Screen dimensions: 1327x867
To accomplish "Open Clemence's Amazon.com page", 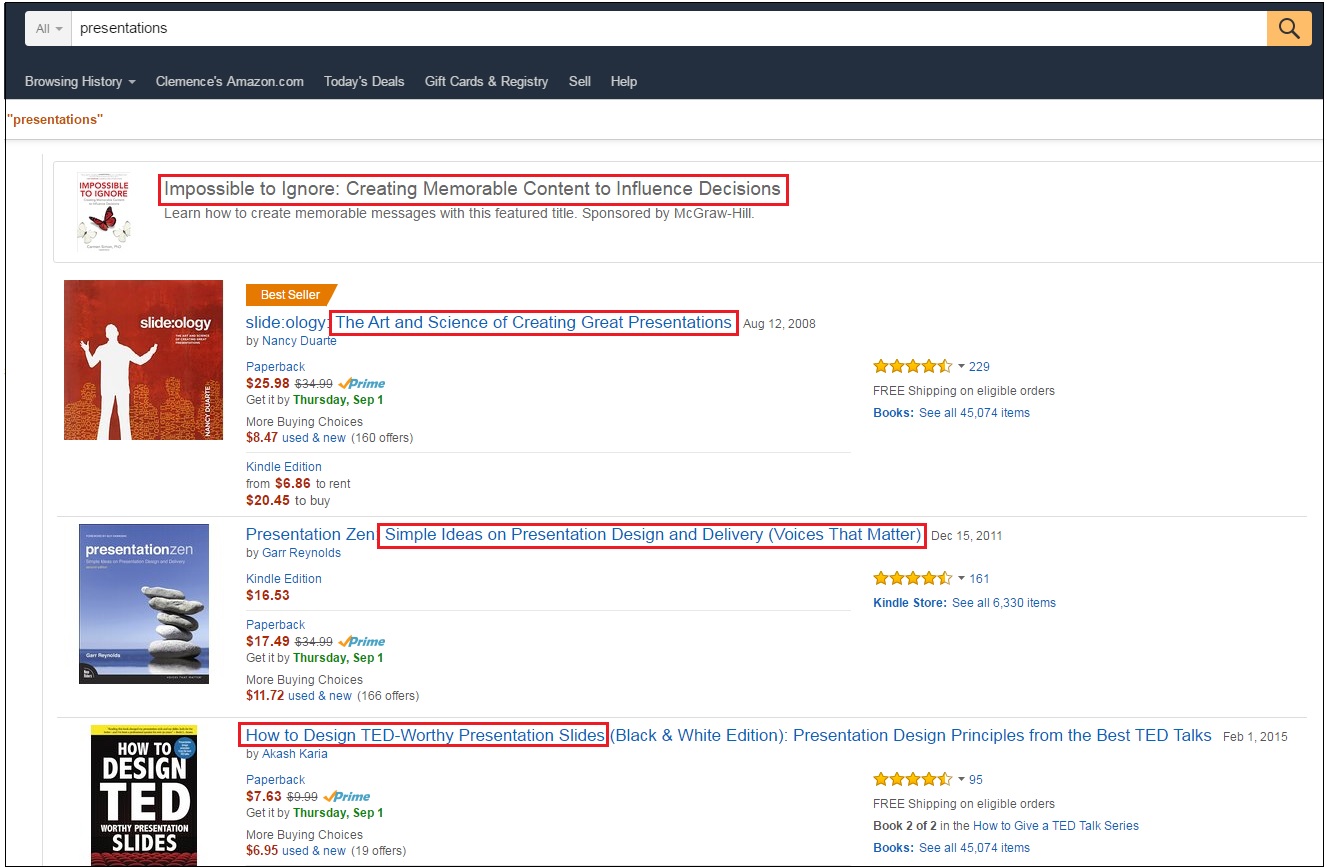I will 230,81.
